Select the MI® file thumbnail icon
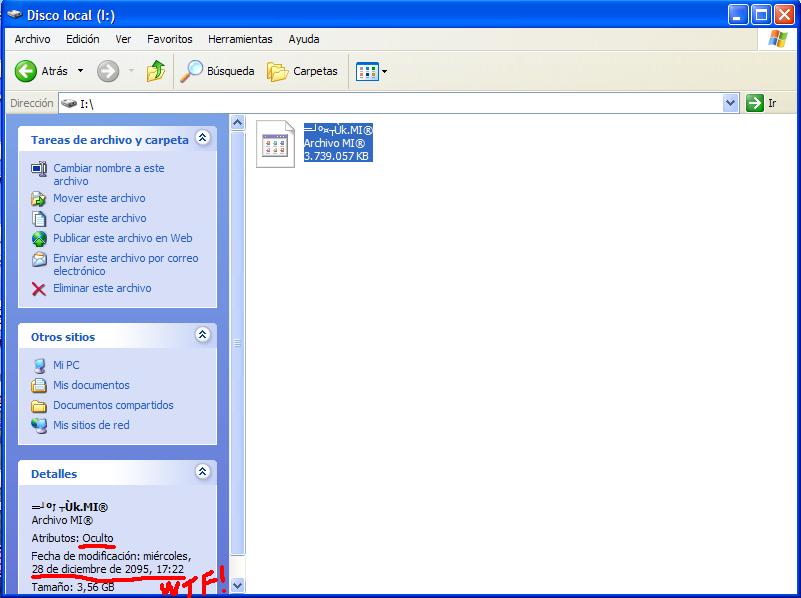801x598 pixels. click(x=275, y=144)
